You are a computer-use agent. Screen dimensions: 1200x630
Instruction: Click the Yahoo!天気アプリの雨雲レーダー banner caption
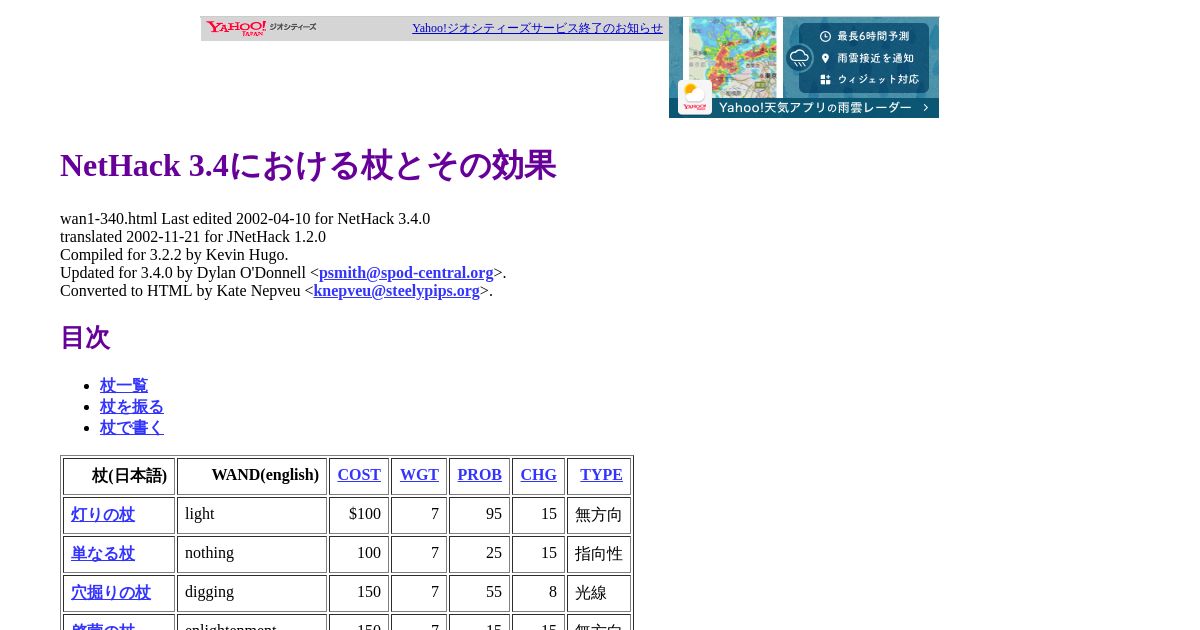(x=815, y=108)
